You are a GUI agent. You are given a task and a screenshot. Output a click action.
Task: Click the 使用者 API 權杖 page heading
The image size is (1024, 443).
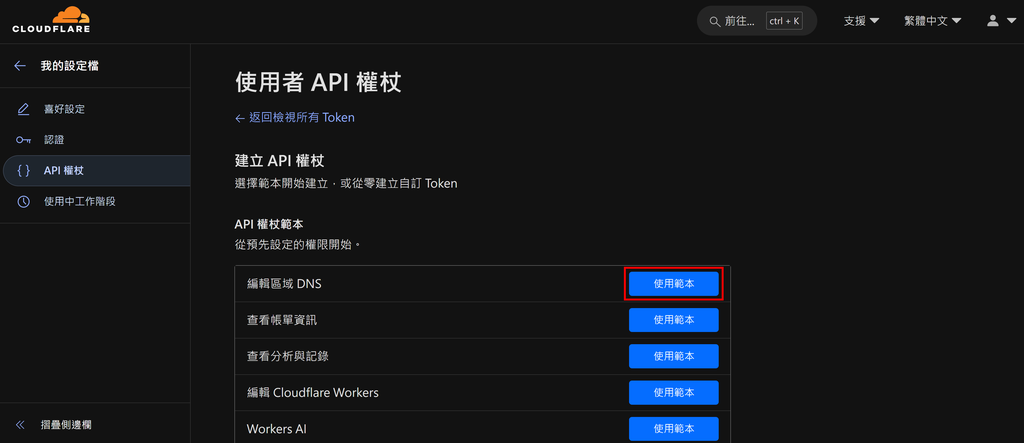click(x=318, y=83)
